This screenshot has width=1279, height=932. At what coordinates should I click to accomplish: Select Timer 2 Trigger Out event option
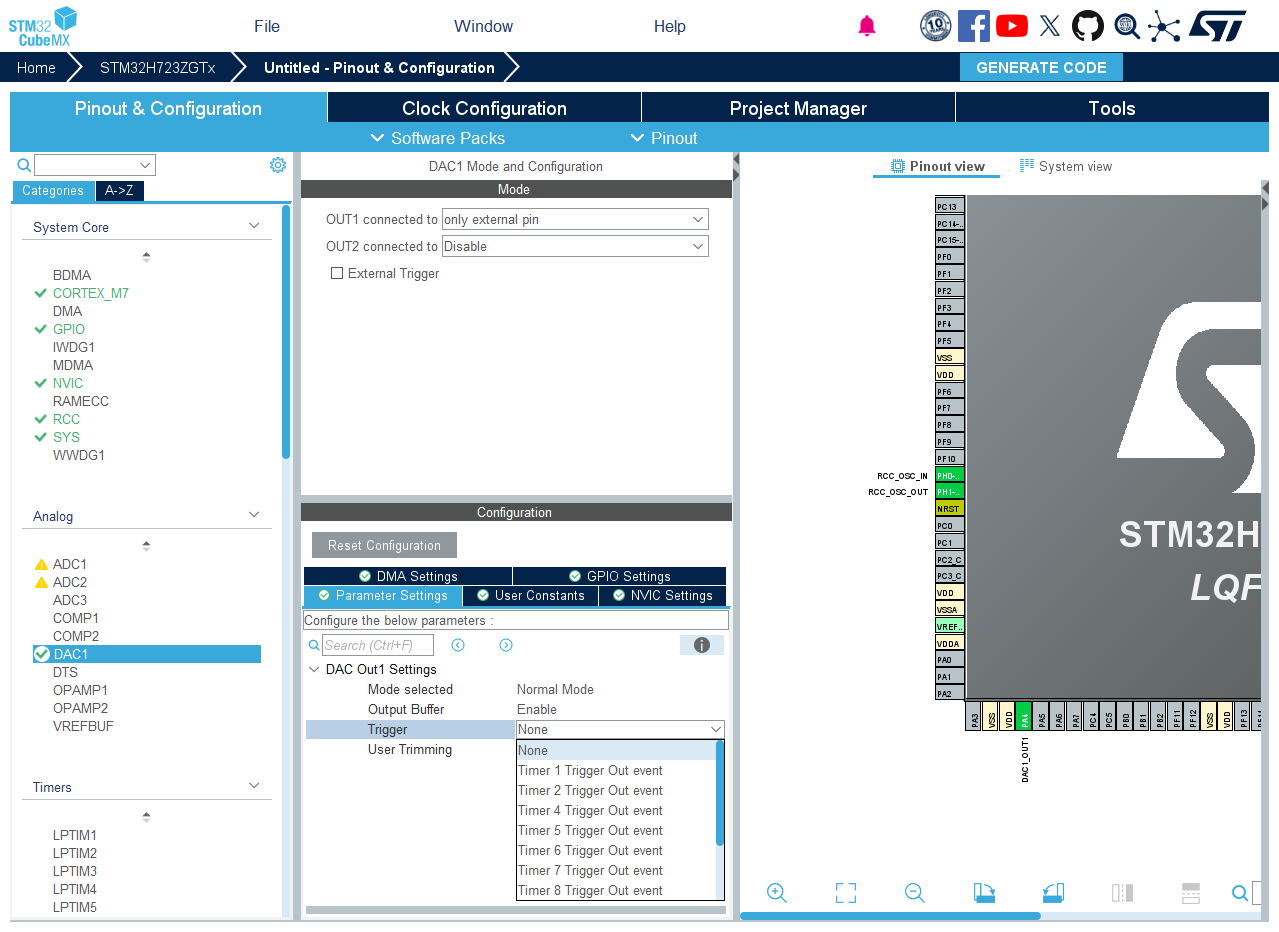pyautogui.click(x=590, y=790)
